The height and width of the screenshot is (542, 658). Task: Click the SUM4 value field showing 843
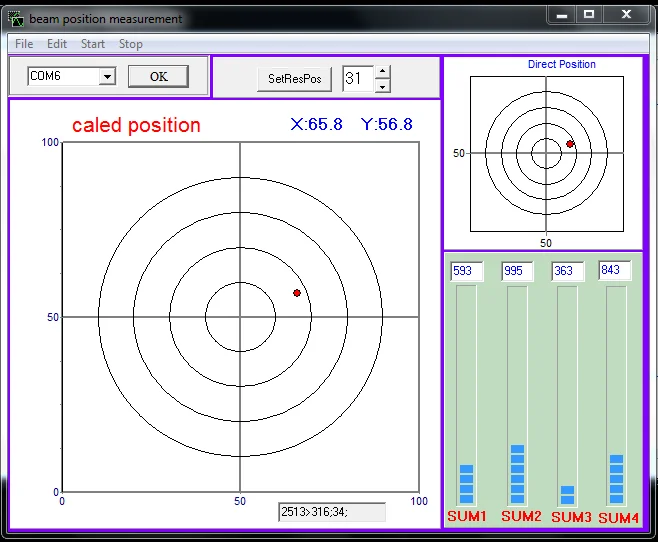click(x=614, y=271)
